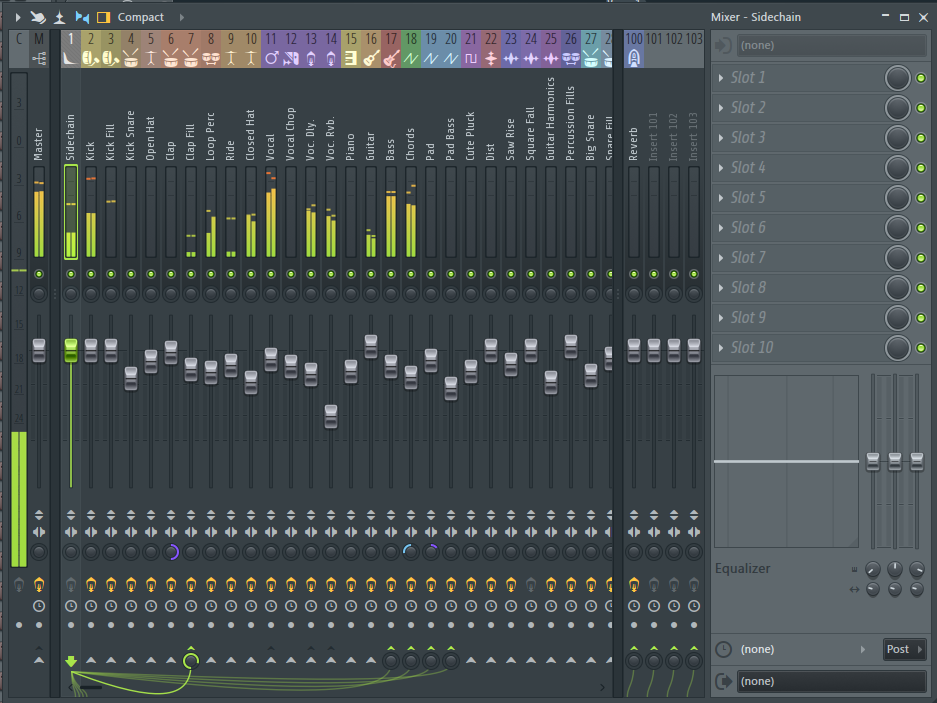
Task: Mute the Reverb track green LED
Action: [634, 274]
